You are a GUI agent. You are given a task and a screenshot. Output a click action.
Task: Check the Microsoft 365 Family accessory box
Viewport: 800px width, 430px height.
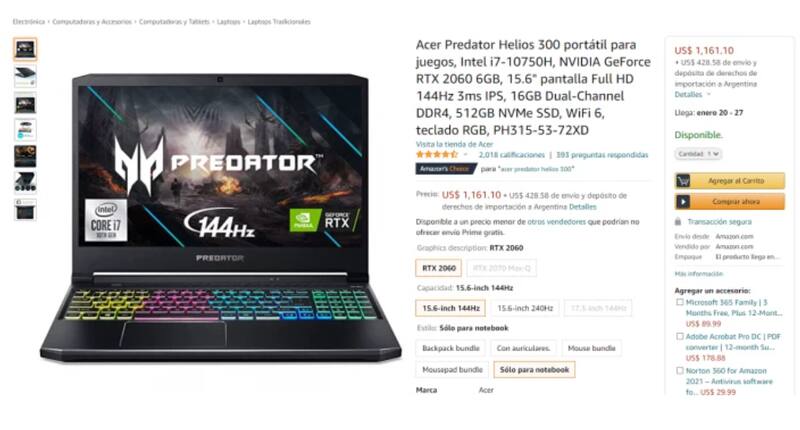[680, 302]
